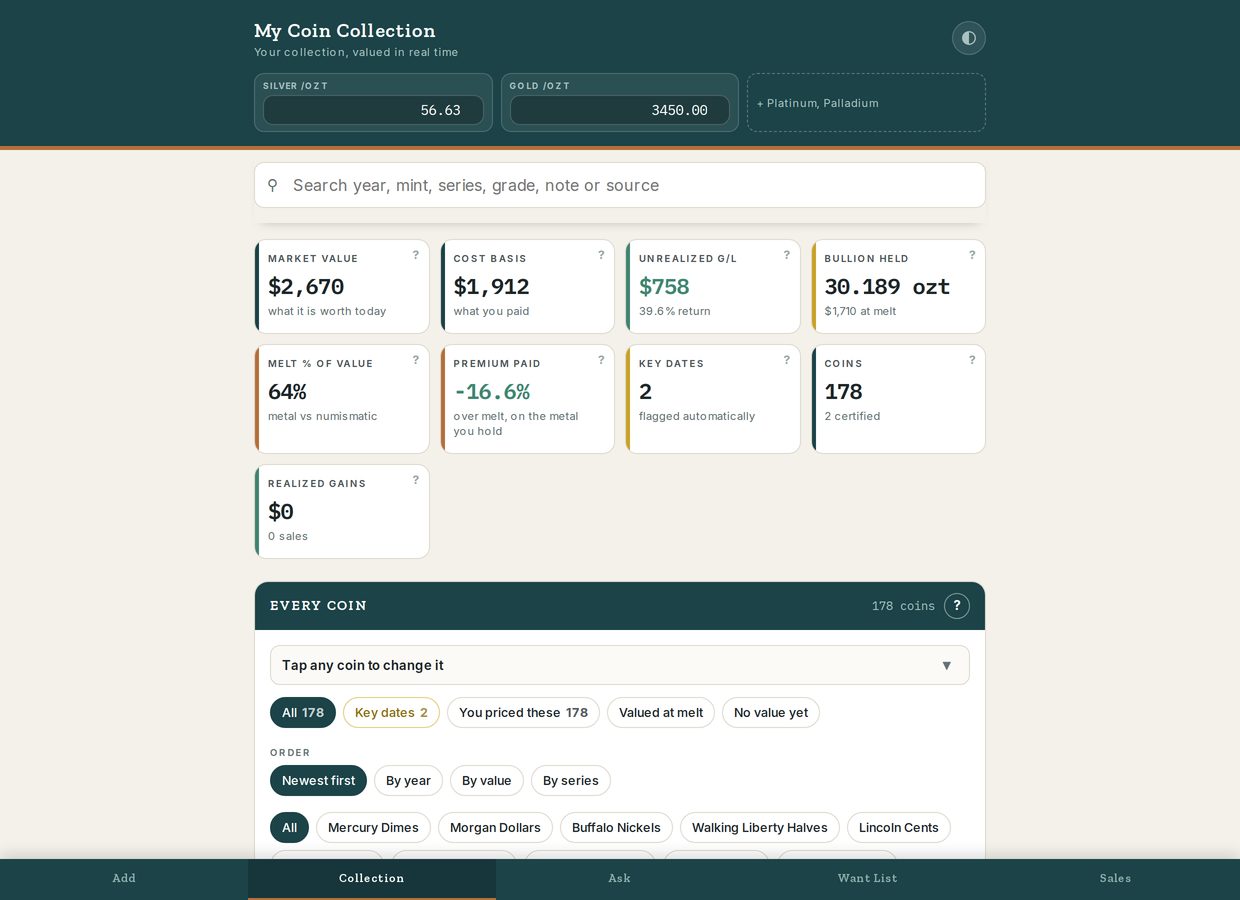This screenshot has height=900, width=1240.
Task: Filter coins with No value yet
Action: (x=771, y=713)
